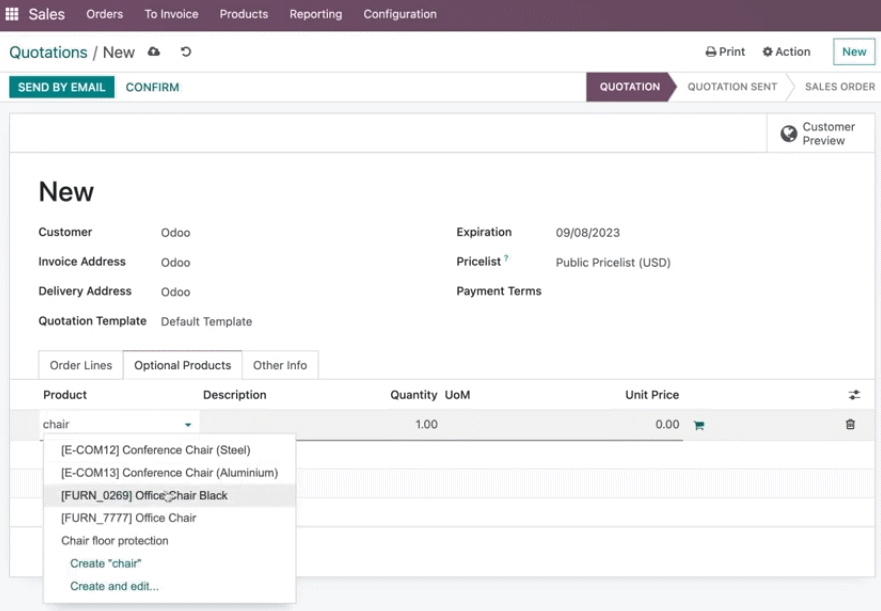The height and width of the screenshot is (611, 881).
Task: Click the Quotation Sent status stage
Action: pyautogui.click(x=732, y=87)
